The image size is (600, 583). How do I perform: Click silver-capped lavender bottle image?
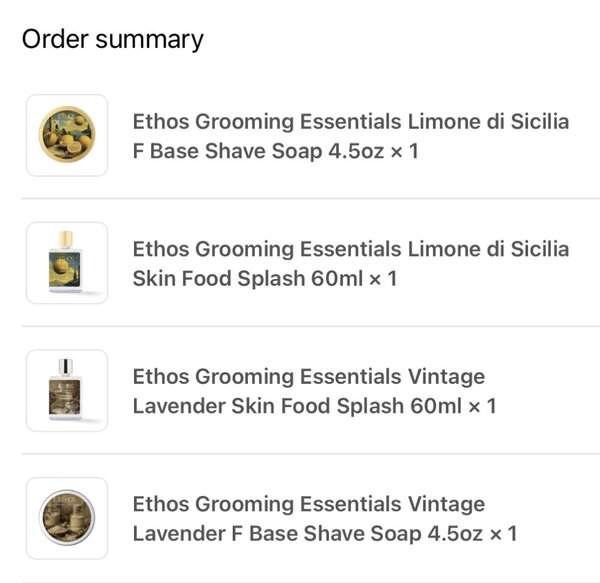(65, 389)
